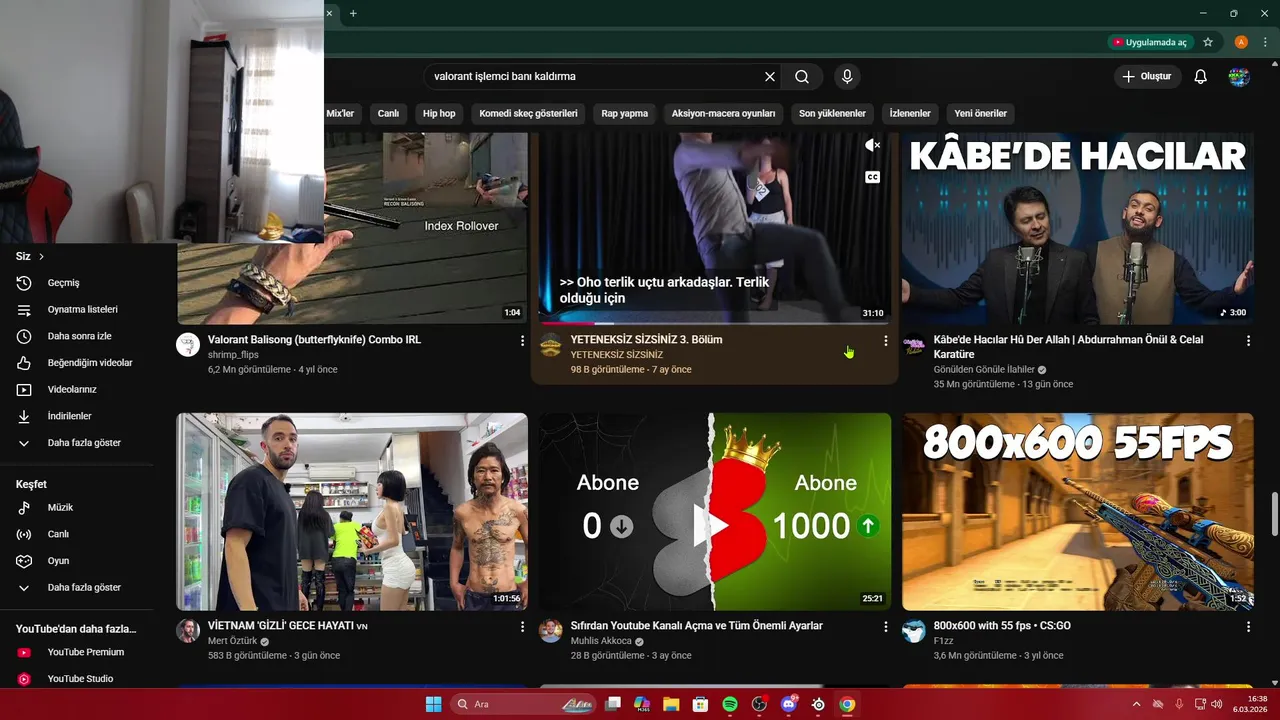Open the Chrome three-dot menu
Viewport: 1280px width, 720px height.
coord(1265,42)
